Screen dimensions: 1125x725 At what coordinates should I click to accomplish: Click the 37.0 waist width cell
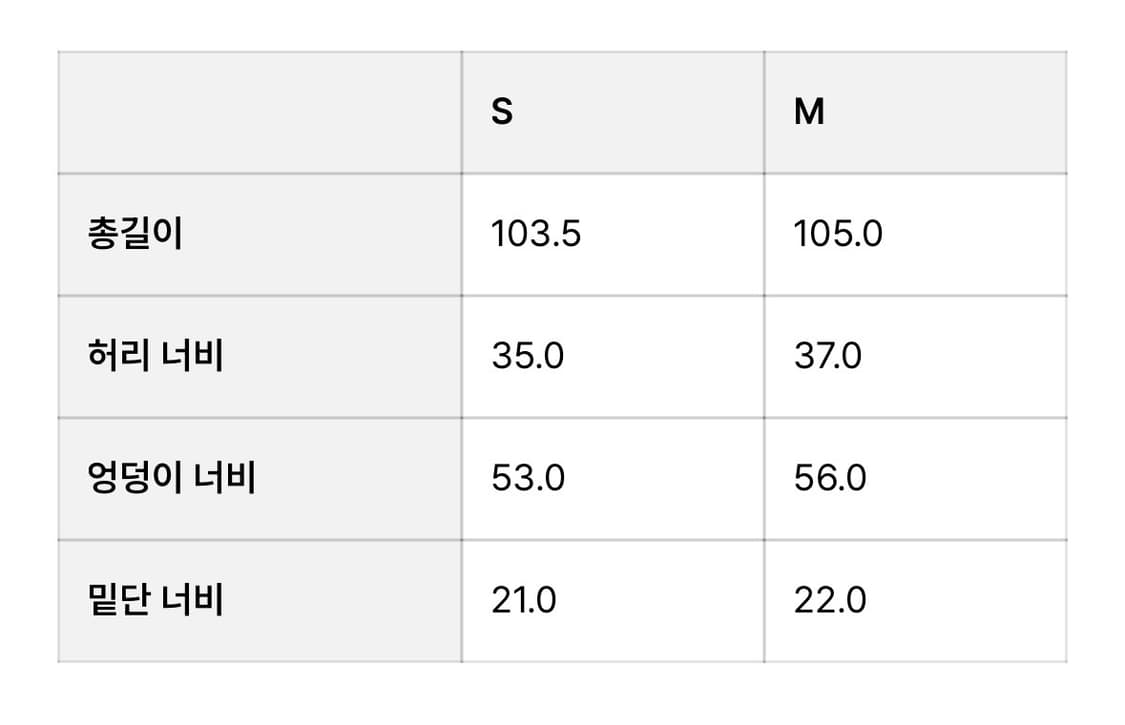click(x=827, y=356)
